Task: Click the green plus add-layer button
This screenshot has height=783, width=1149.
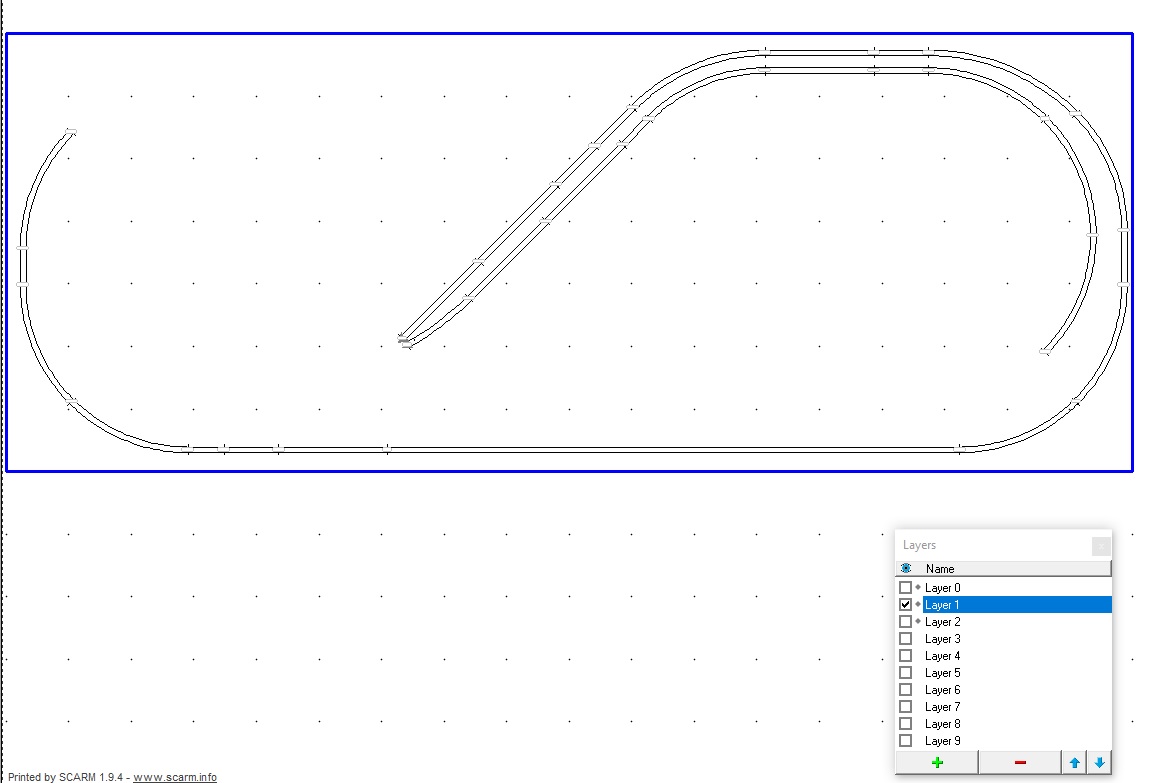Action: 936,762
